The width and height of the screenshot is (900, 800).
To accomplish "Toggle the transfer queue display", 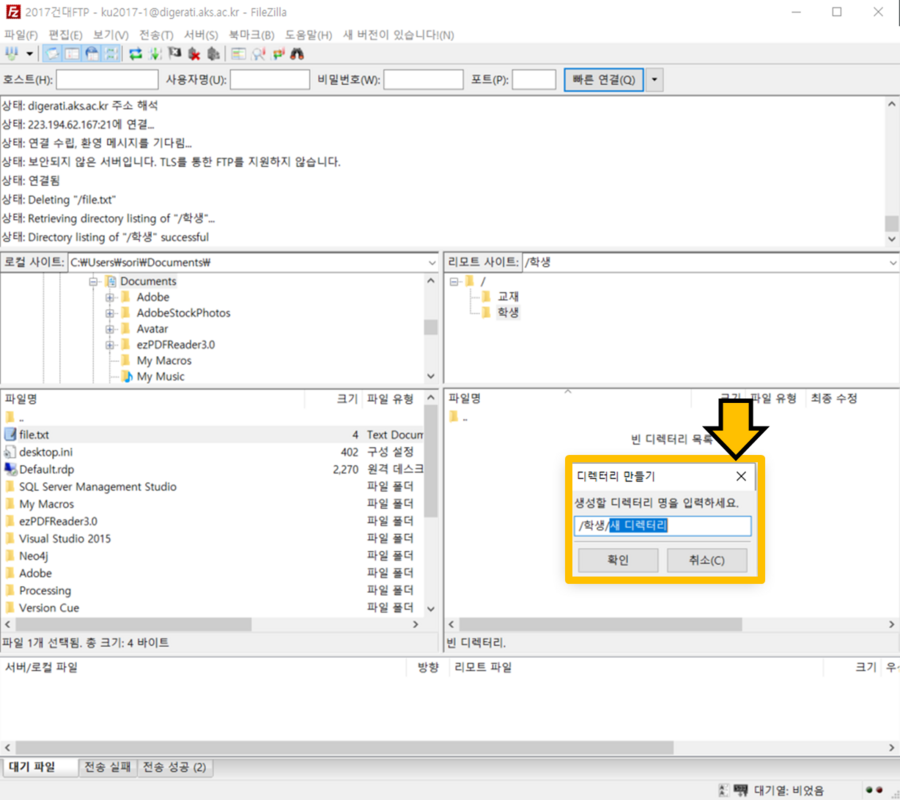I will pos(109,53).
